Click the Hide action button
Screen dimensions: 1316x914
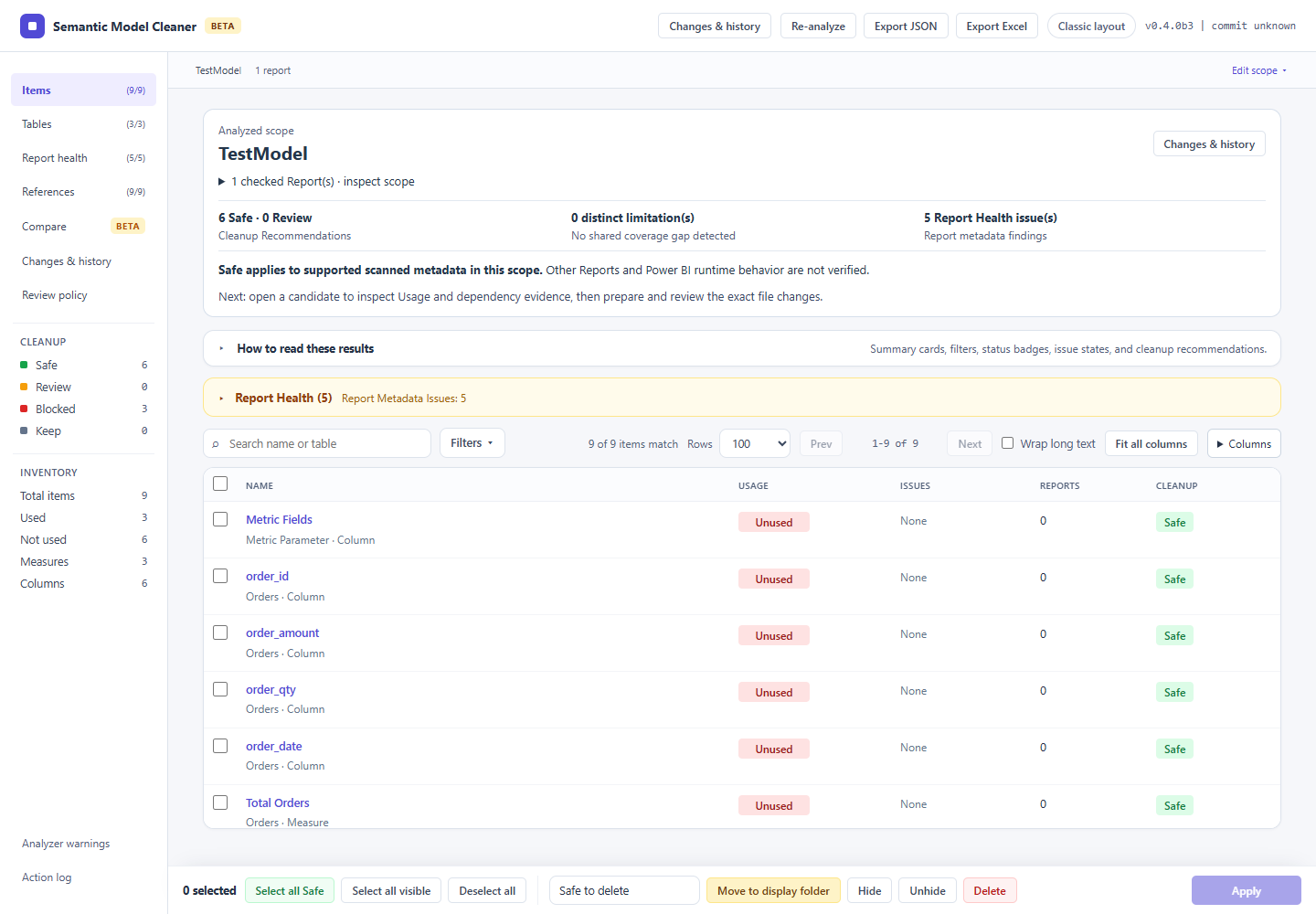(870, 890)
